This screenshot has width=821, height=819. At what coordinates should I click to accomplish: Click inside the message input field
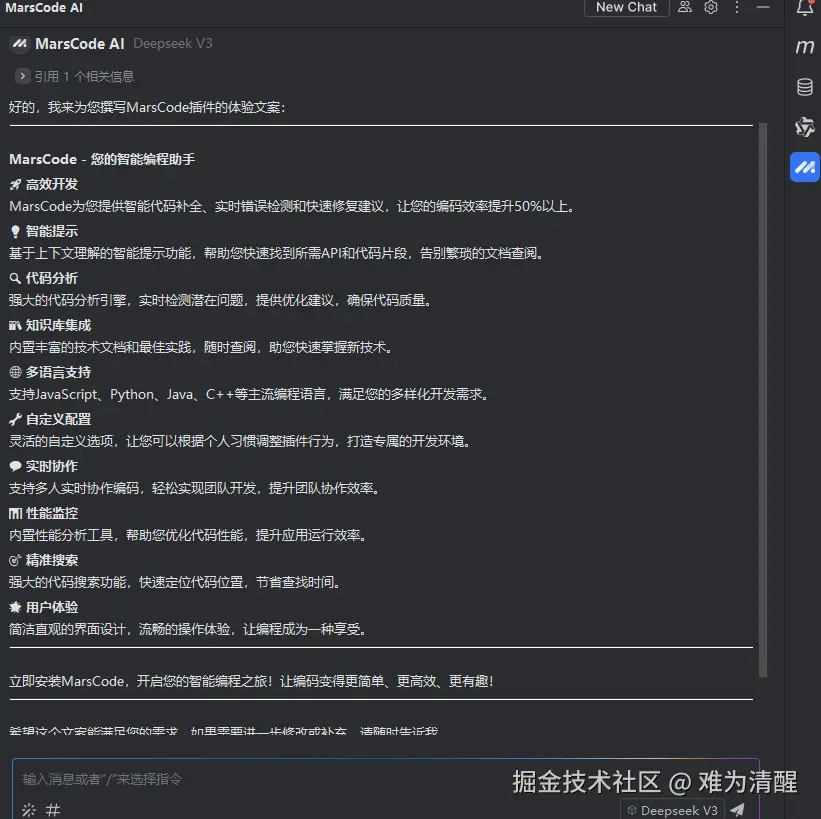(x=200, y=780)
